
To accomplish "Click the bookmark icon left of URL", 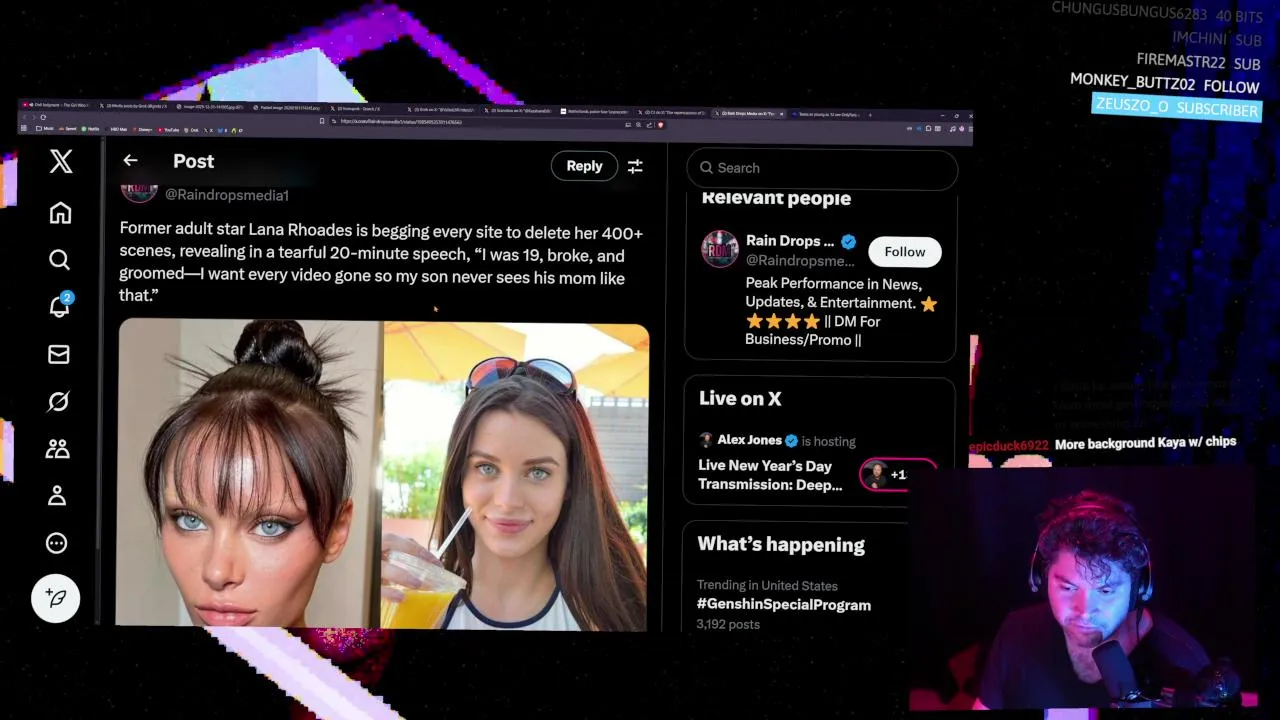I will [x=322, y=121].
